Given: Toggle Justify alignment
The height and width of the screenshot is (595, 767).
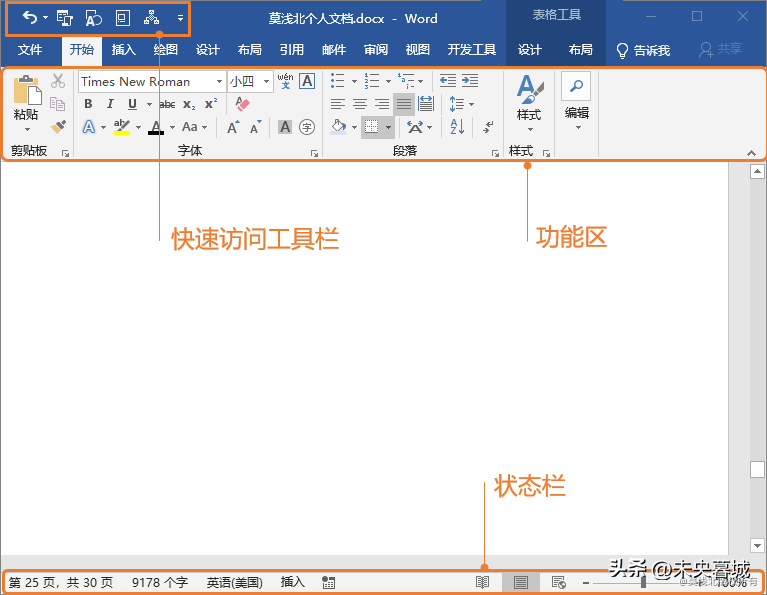Looking at the screenshot, I should [x=404, y=104].
